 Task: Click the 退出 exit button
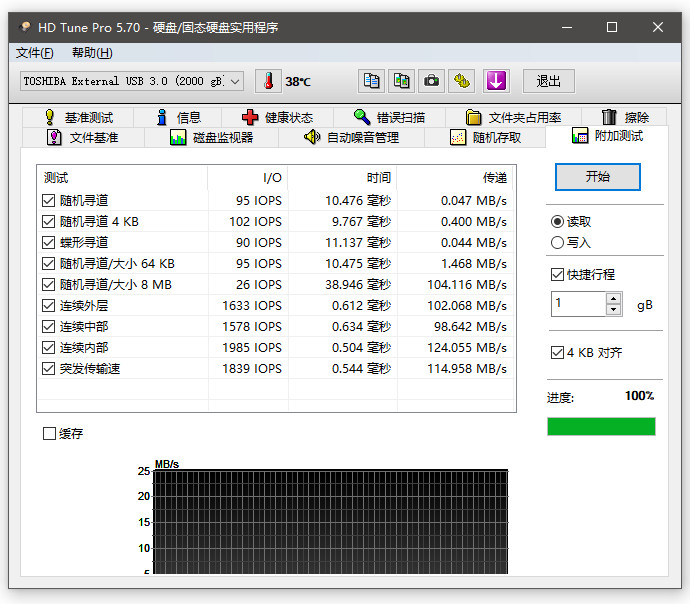click(548, 81)
